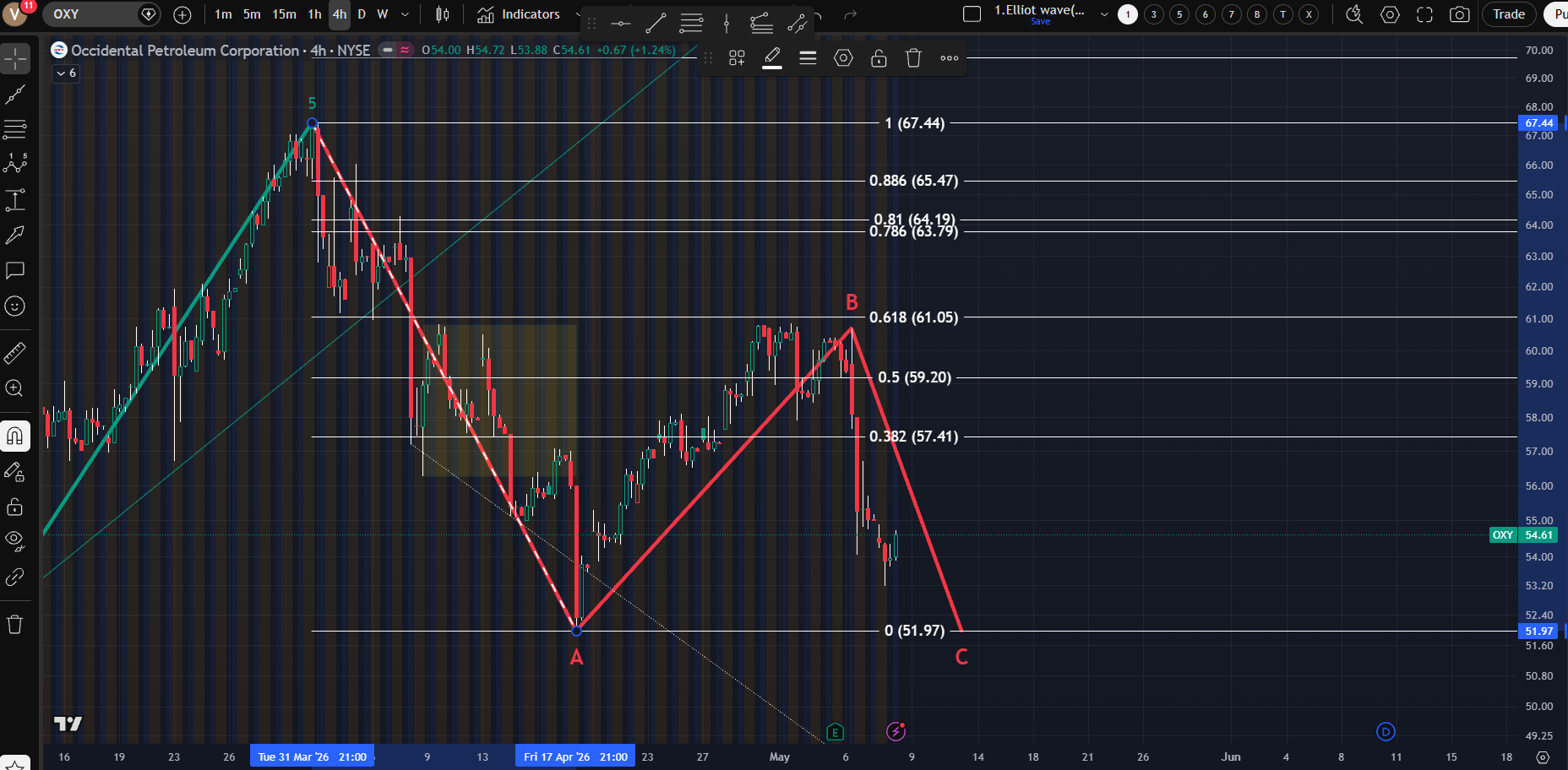Pick horizontal line in favorites toolbar
1568x770 pixels.
(x=621, y=24)
